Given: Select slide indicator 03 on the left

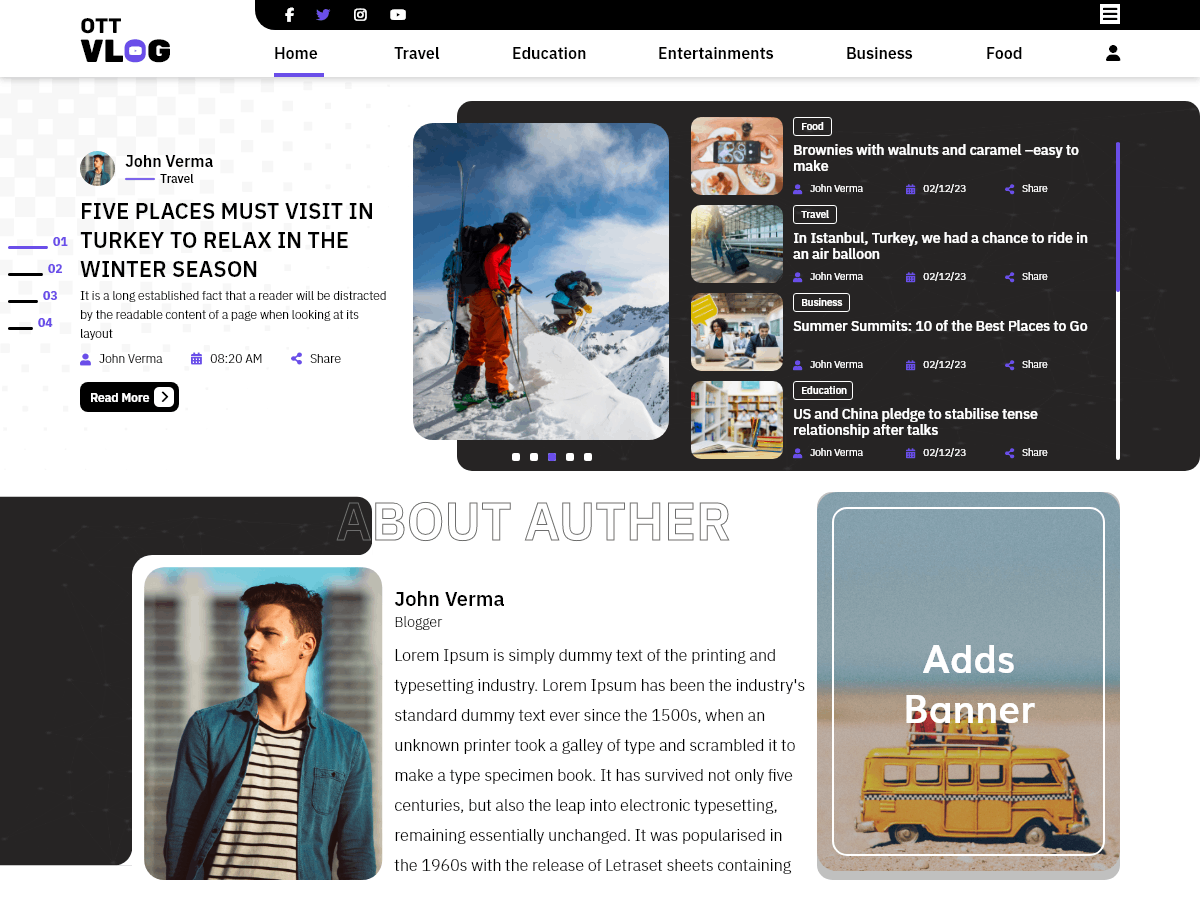Looking at the screenshot, I should pyautogui.click(x=50, y=296).
